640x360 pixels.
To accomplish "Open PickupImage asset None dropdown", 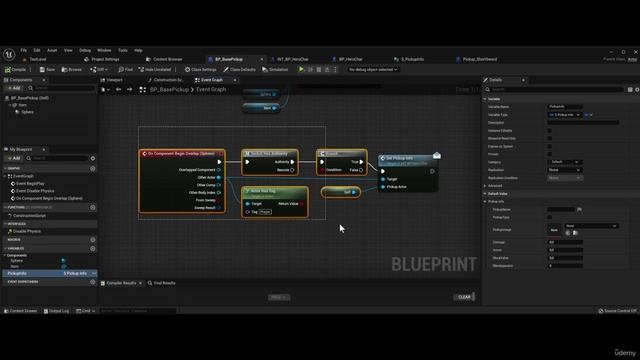I will [591, 226].
